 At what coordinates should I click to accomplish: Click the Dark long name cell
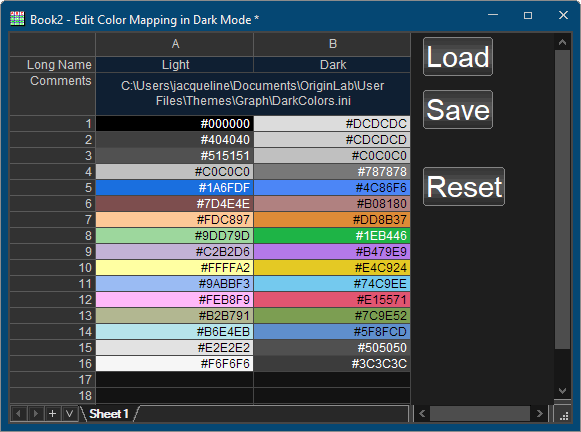[x=332, y=64]
